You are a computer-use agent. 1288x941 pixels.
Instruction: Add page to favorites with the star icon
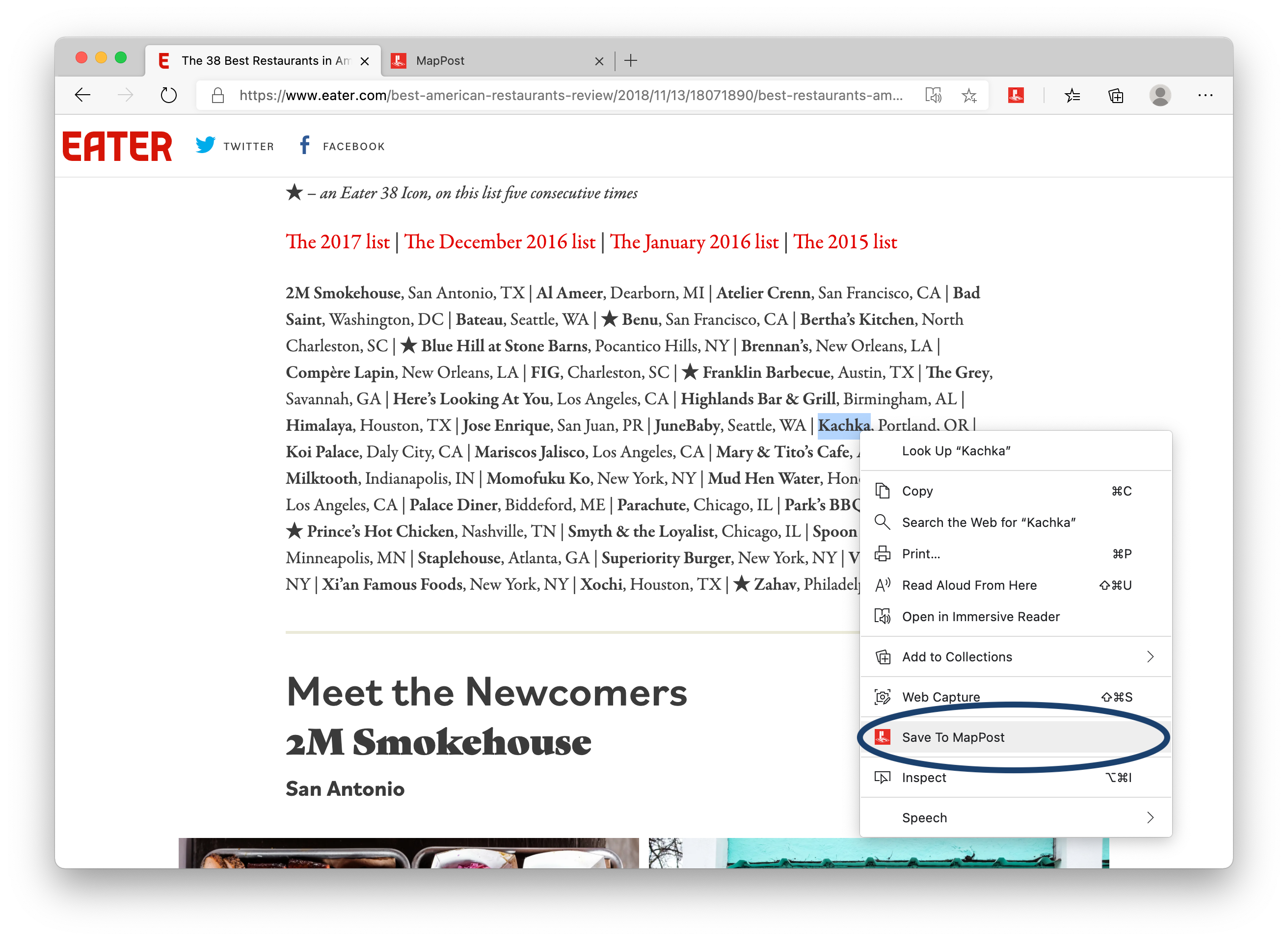969,95
